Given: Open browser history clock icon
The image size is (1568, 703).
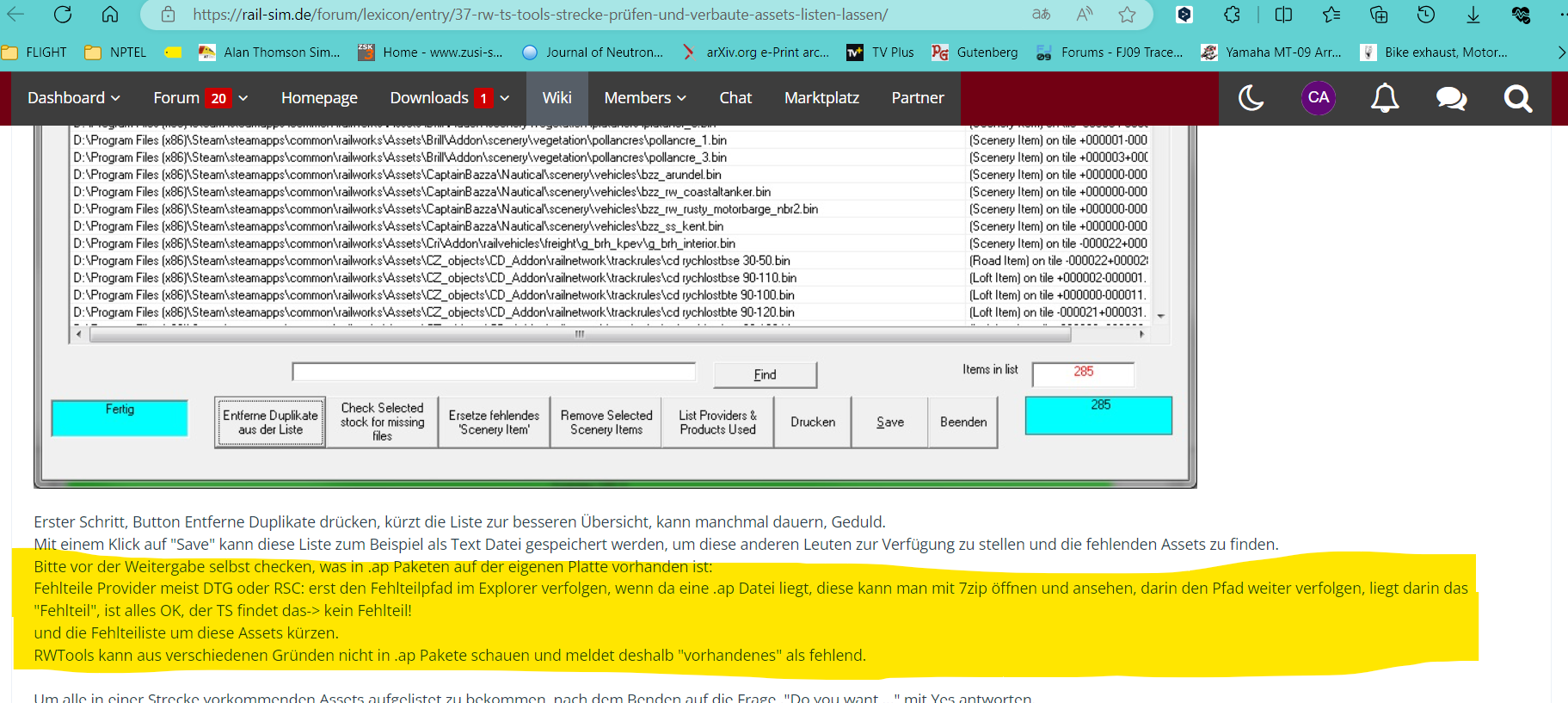Looking at the screenshot, I should pyautogui.click(x=1426, y=15).
